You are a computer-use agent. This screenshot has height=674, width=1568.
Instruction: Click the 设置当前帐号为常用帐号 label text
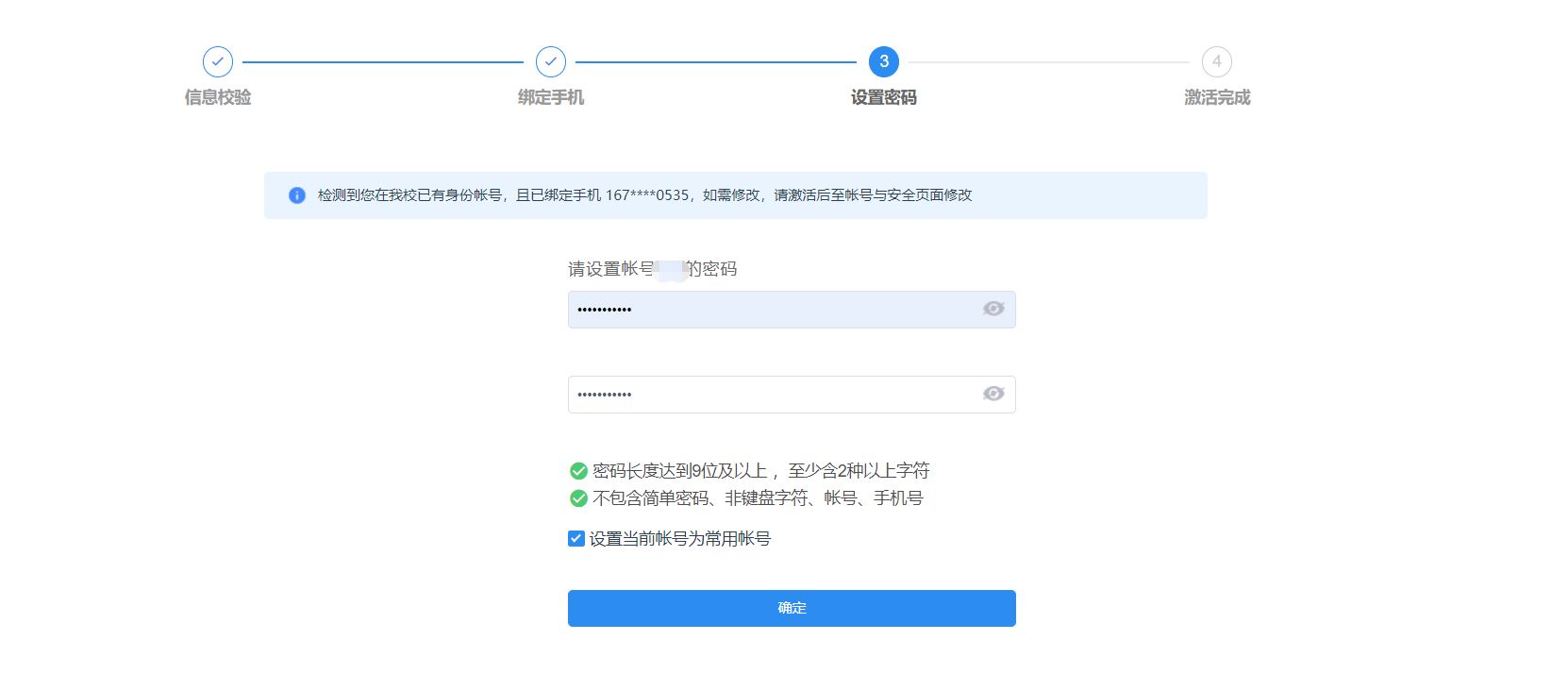[x=680, y=539]
